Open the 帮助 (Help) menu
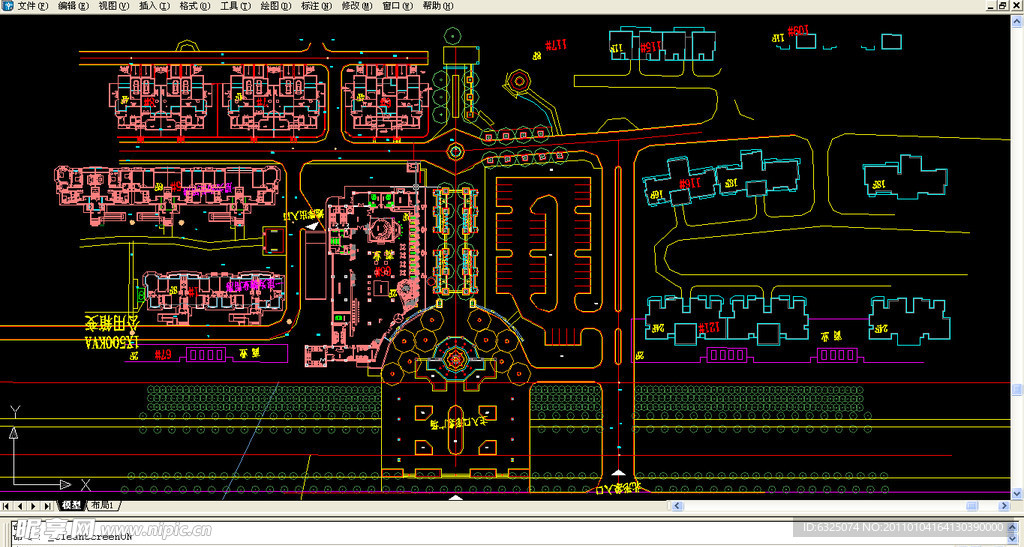This screenshot has height=547, width=1024. pos(436,6)
